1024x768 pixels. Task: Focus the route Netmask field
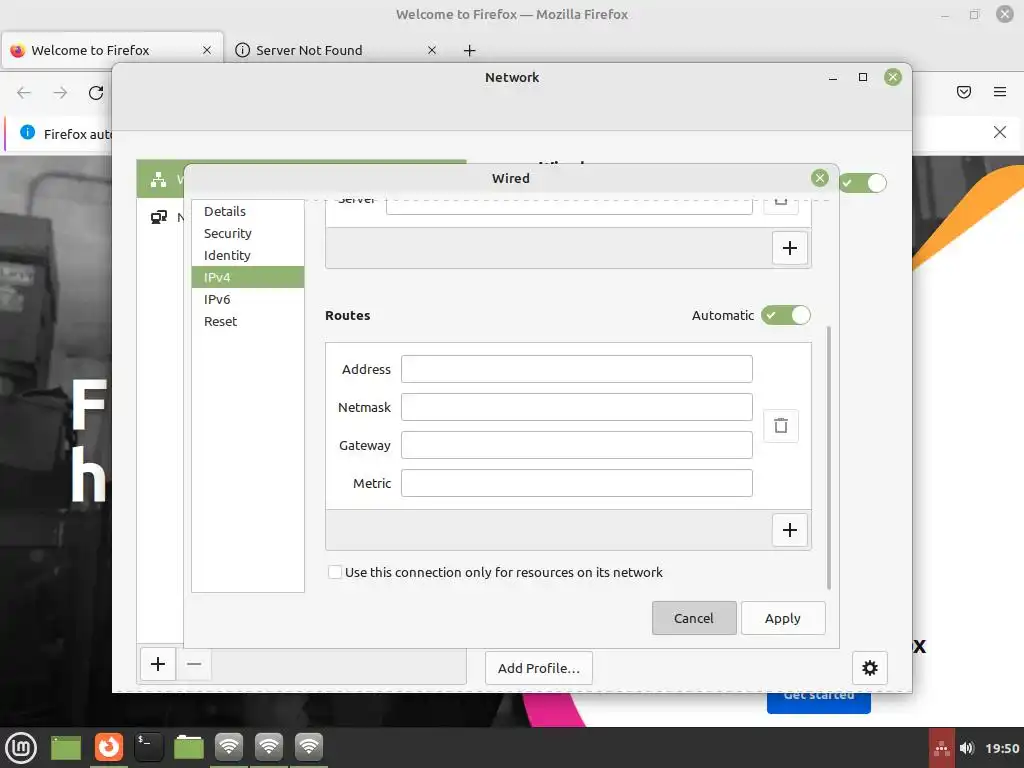pos(577,408)
